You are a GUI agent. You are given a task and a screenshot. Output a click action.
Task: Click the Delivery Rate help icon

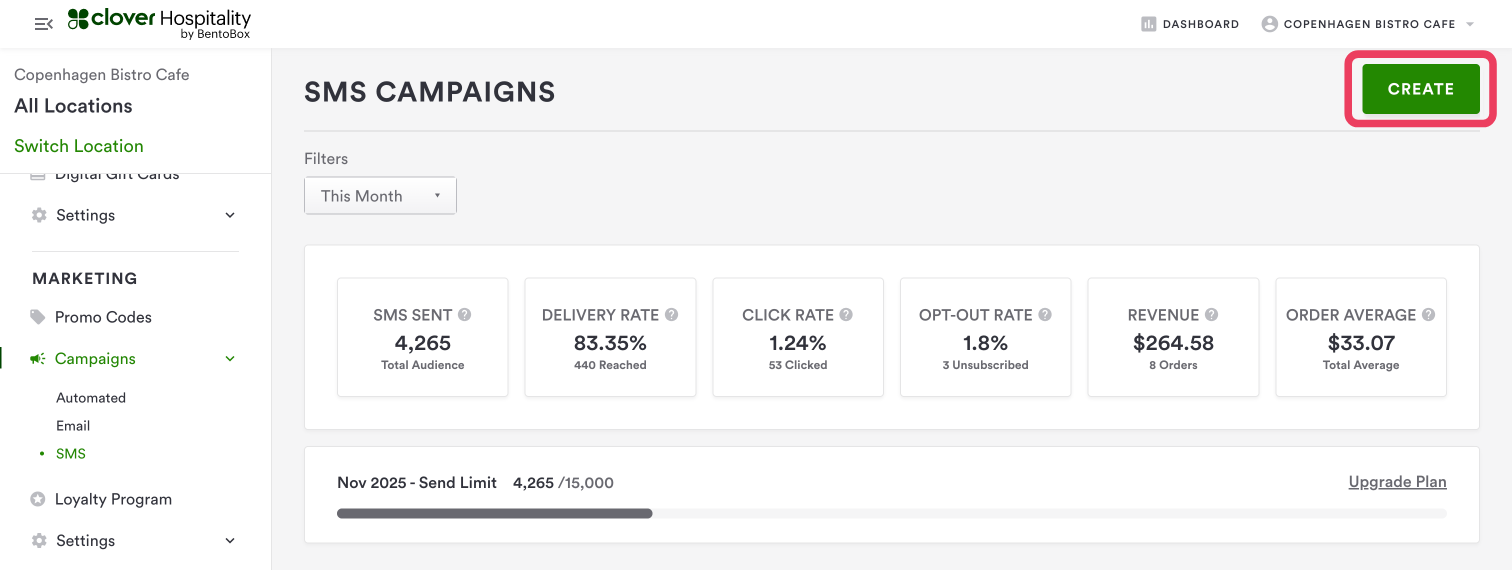tap(672, 315)
